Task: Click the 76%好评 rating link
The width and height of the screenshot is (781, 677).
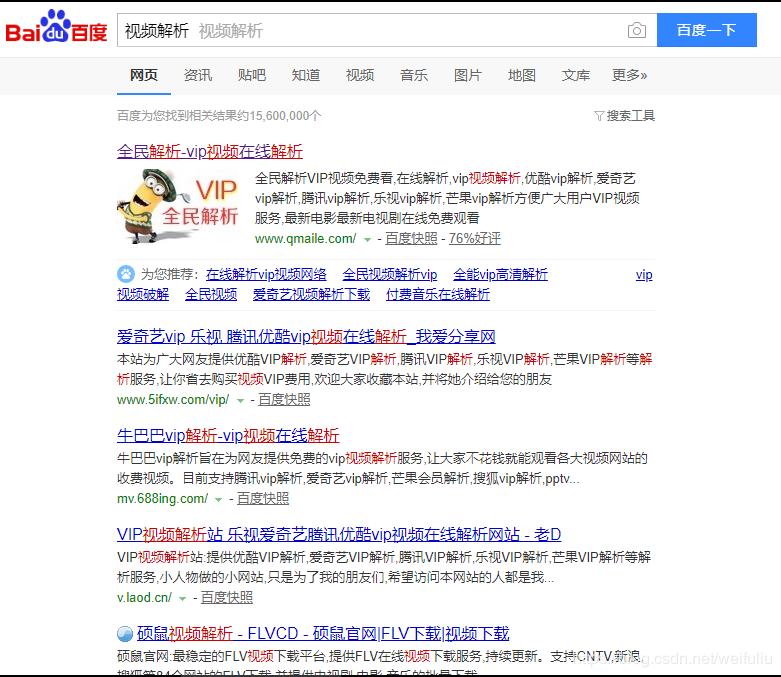Action: 475,239
